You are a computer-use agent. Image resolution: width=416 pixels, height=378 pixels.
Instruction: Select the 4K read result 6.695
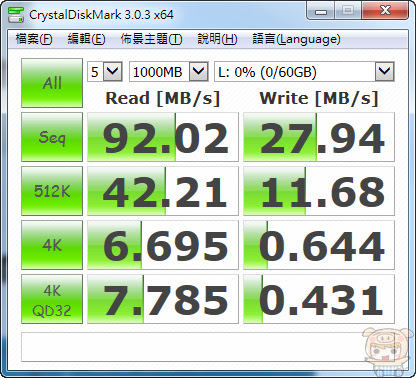coord(163,245)
